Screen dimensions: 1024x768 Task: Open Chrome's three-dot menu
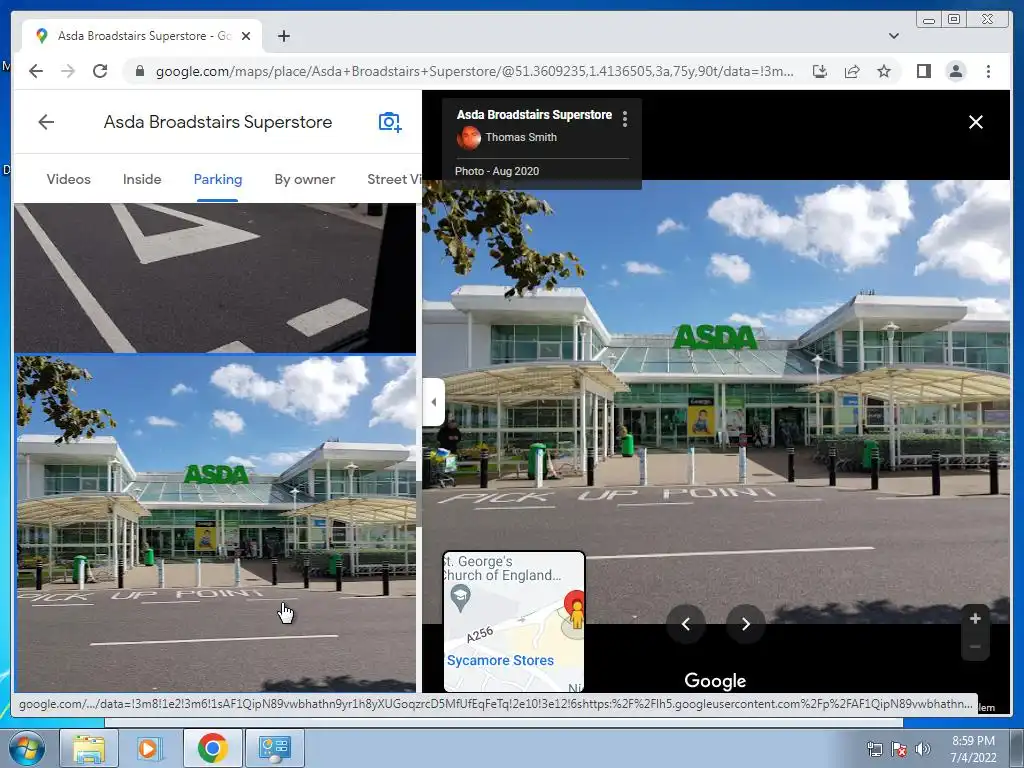tap(988, 71)
